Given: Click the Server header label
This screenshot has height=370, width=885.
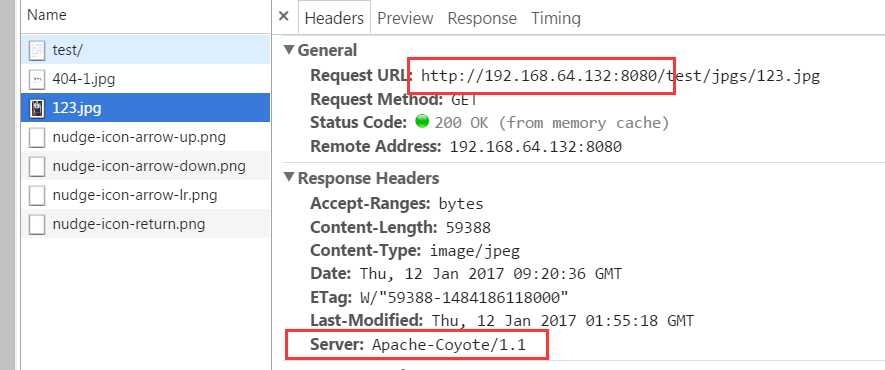Looking at the screenshot, I should (338, 345).
